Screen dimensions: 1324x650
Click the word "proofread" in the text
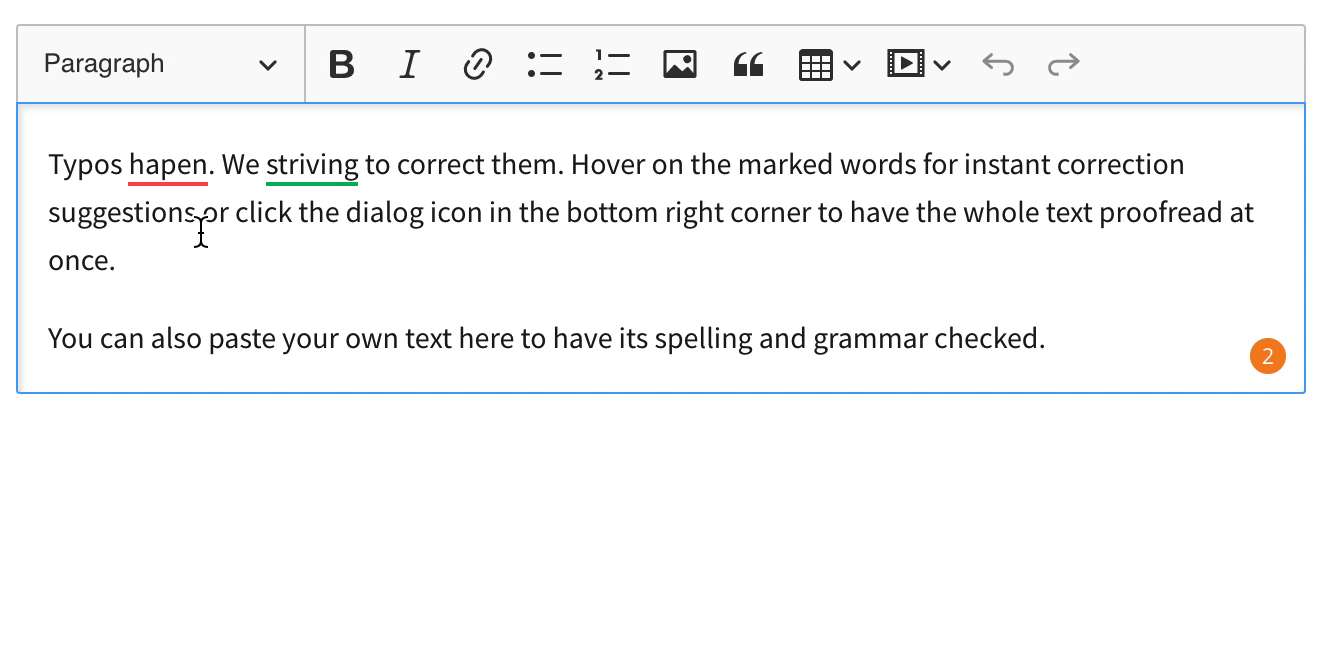pos(1161,213)
